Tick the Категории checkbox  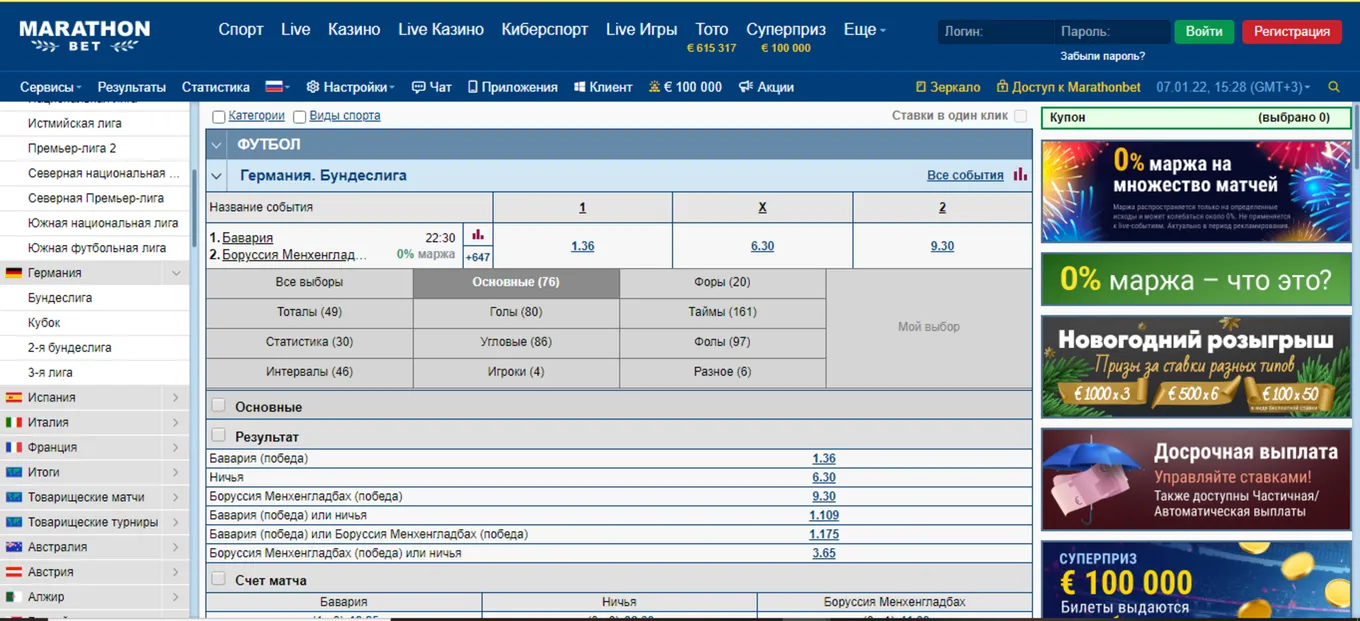(219, 117)
